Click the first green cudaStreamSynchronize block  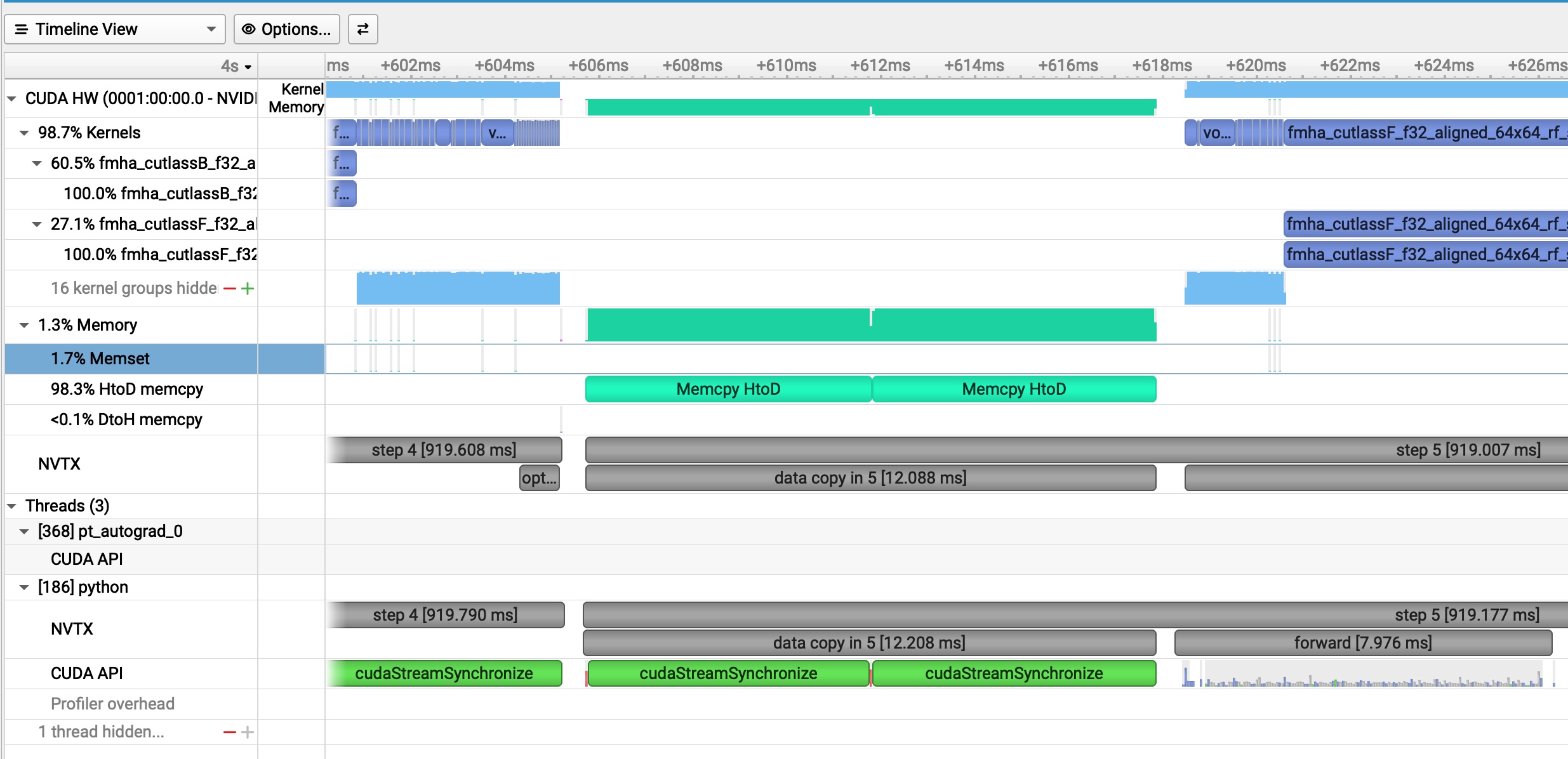(x=444, y=673)
